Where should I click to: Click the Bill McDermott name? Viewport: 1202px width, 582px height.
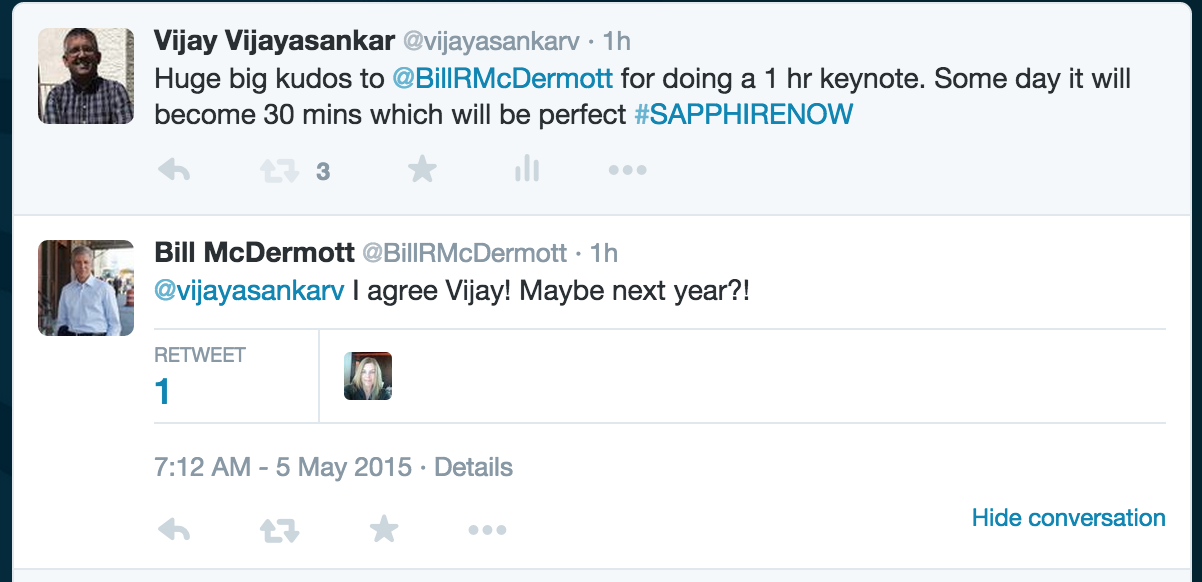252,254
